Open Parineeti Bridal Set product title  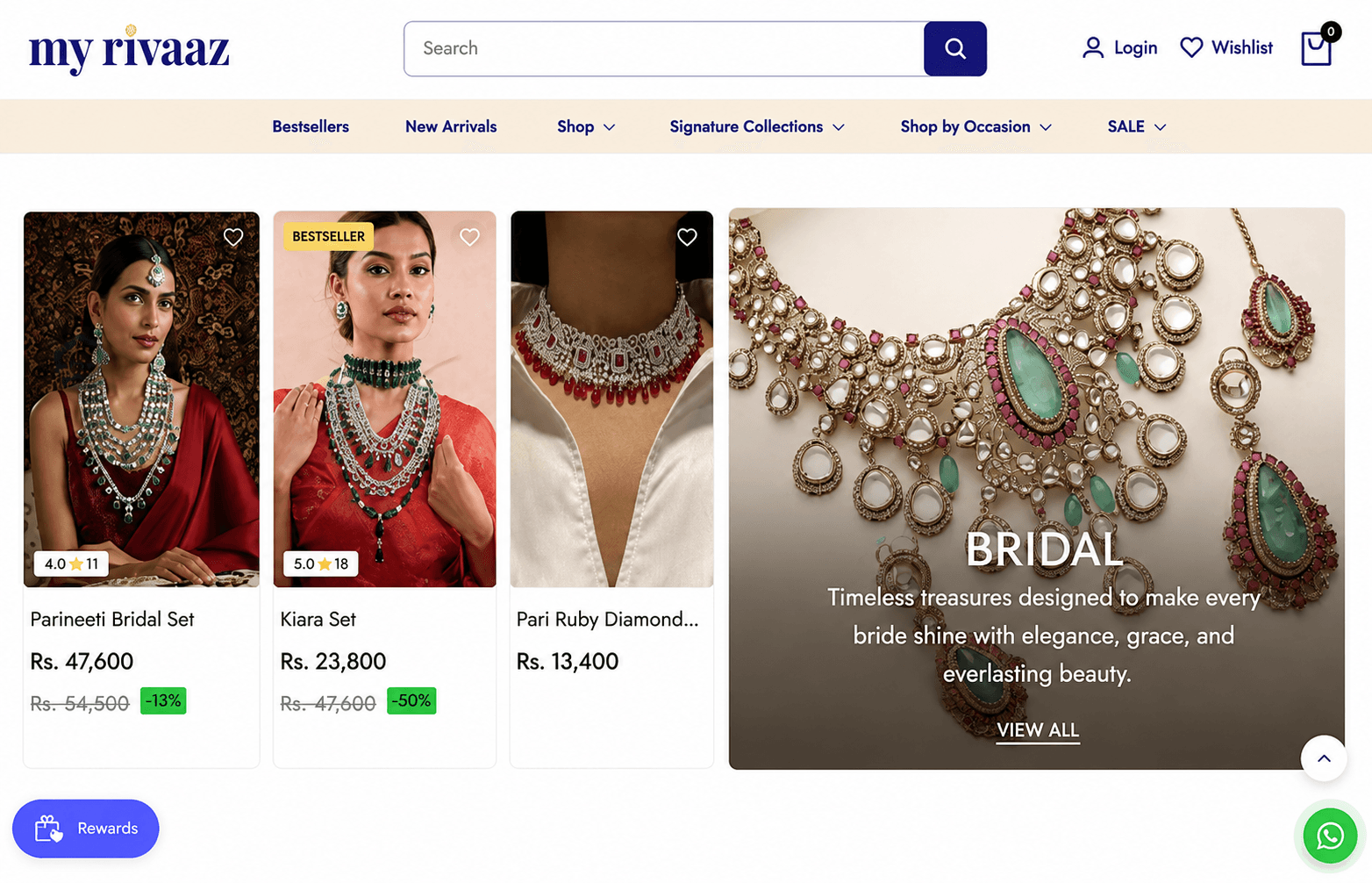112,620
